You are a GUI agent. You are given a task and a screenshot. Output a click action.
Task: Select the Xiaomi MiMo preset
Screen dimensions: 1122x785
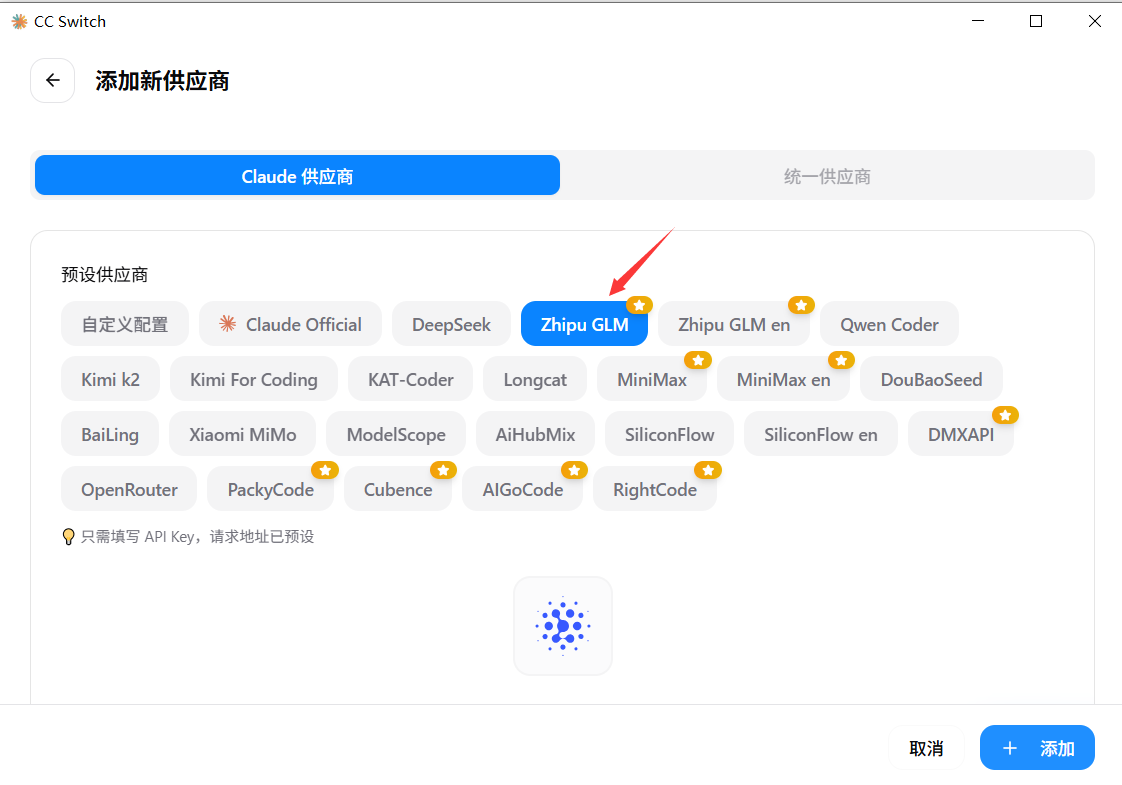tap(243, 434)
